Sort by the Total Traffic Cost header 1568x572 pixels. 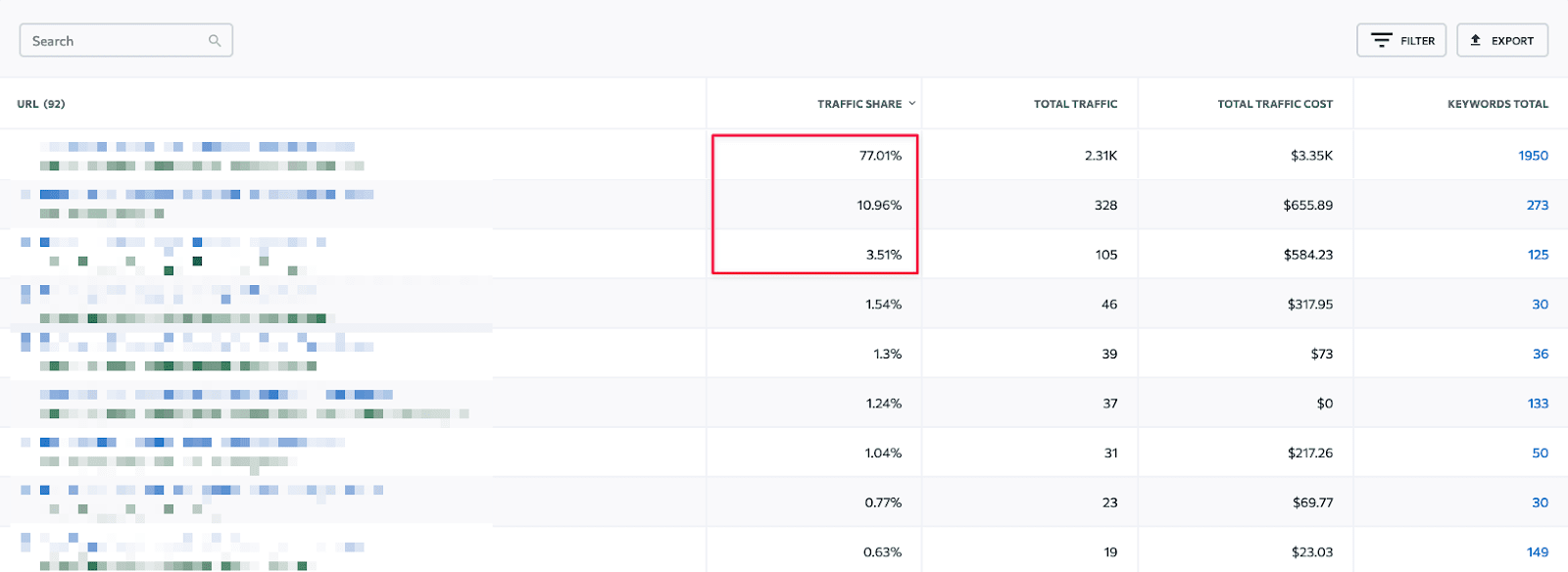tap(1275, 104)
